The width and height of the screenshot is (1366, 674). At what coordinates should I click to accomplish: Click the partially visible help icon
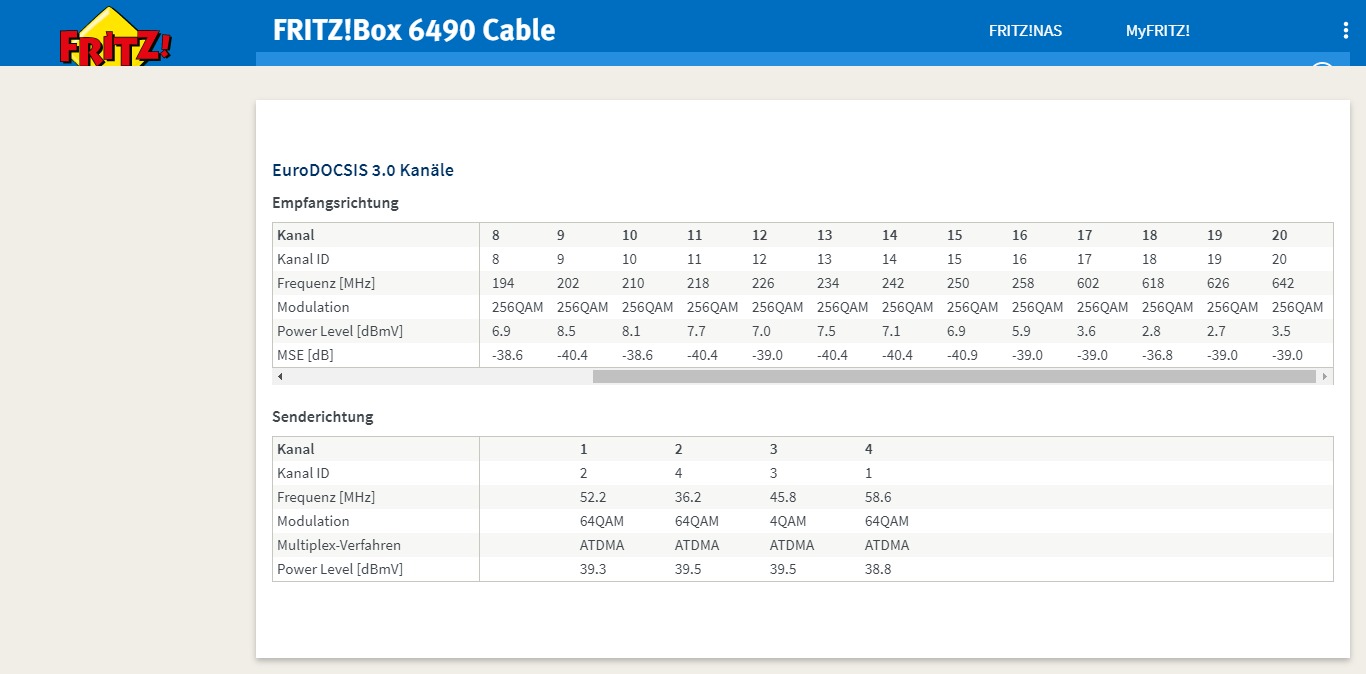pos(1322,68)
